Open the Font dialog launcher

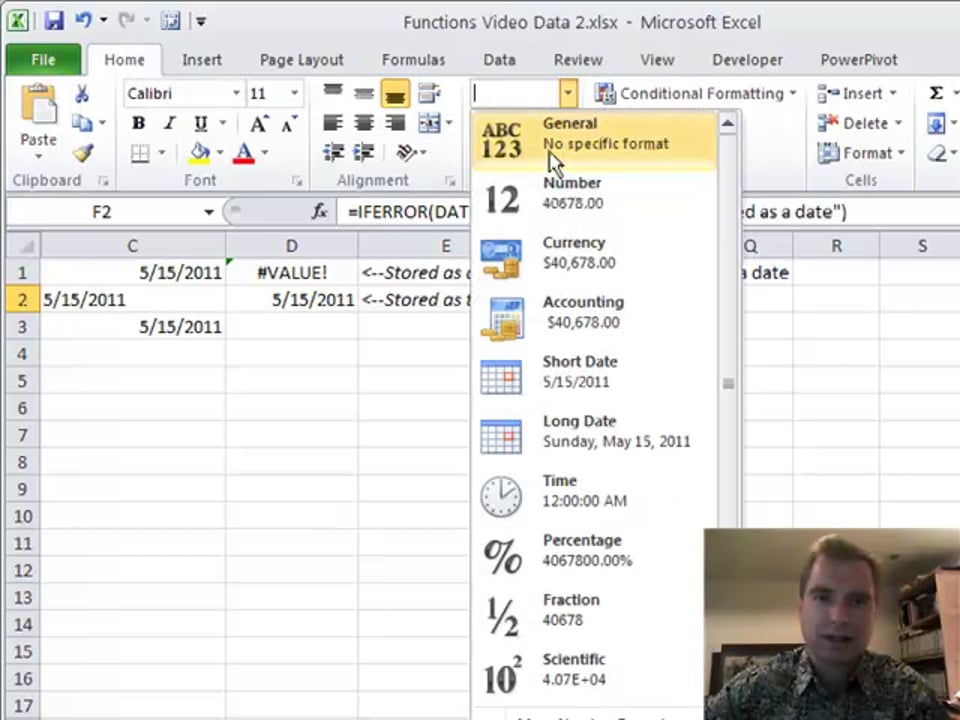coord(297,181)
